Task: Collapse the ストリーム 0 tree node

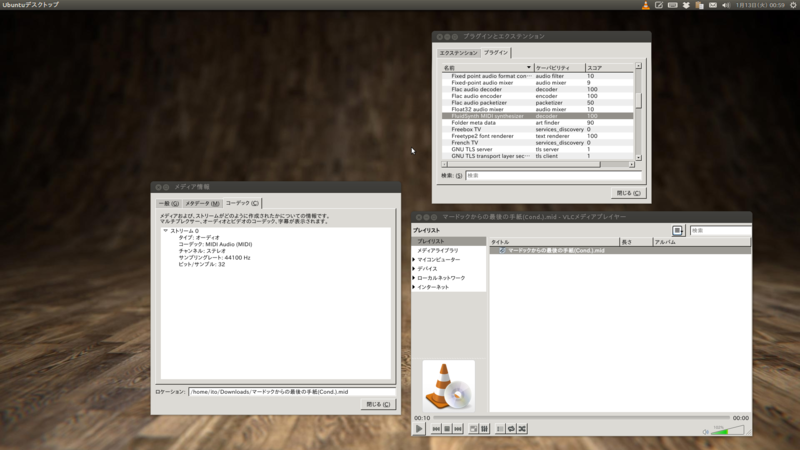Action: click(x=165, y=231)
